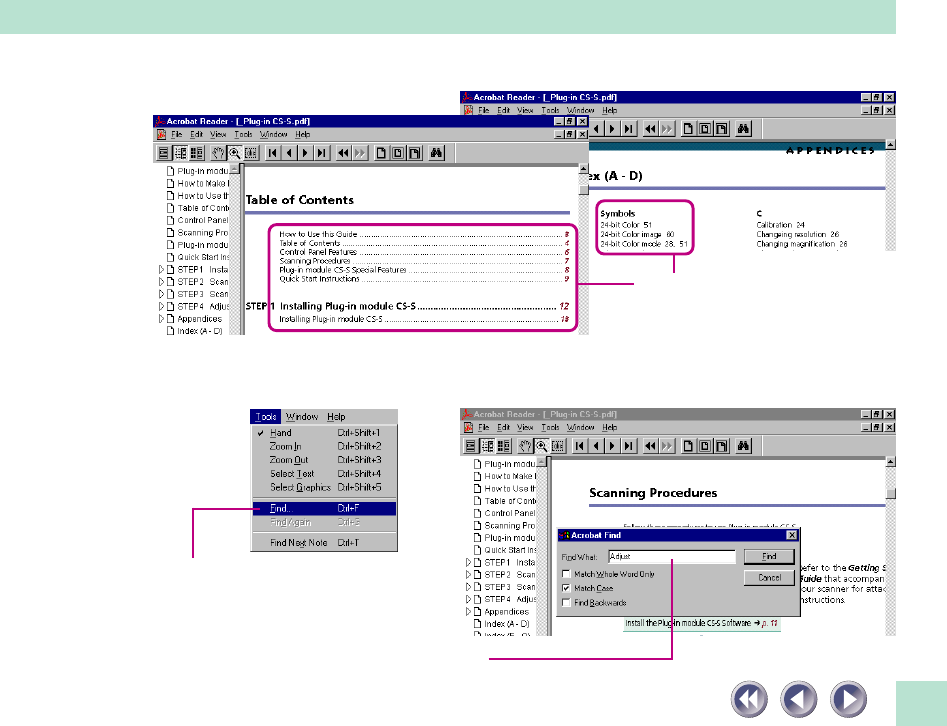Uncheck the Match Case checkbox
Viewport: 947px width, 726px height.
click(566, 588)
